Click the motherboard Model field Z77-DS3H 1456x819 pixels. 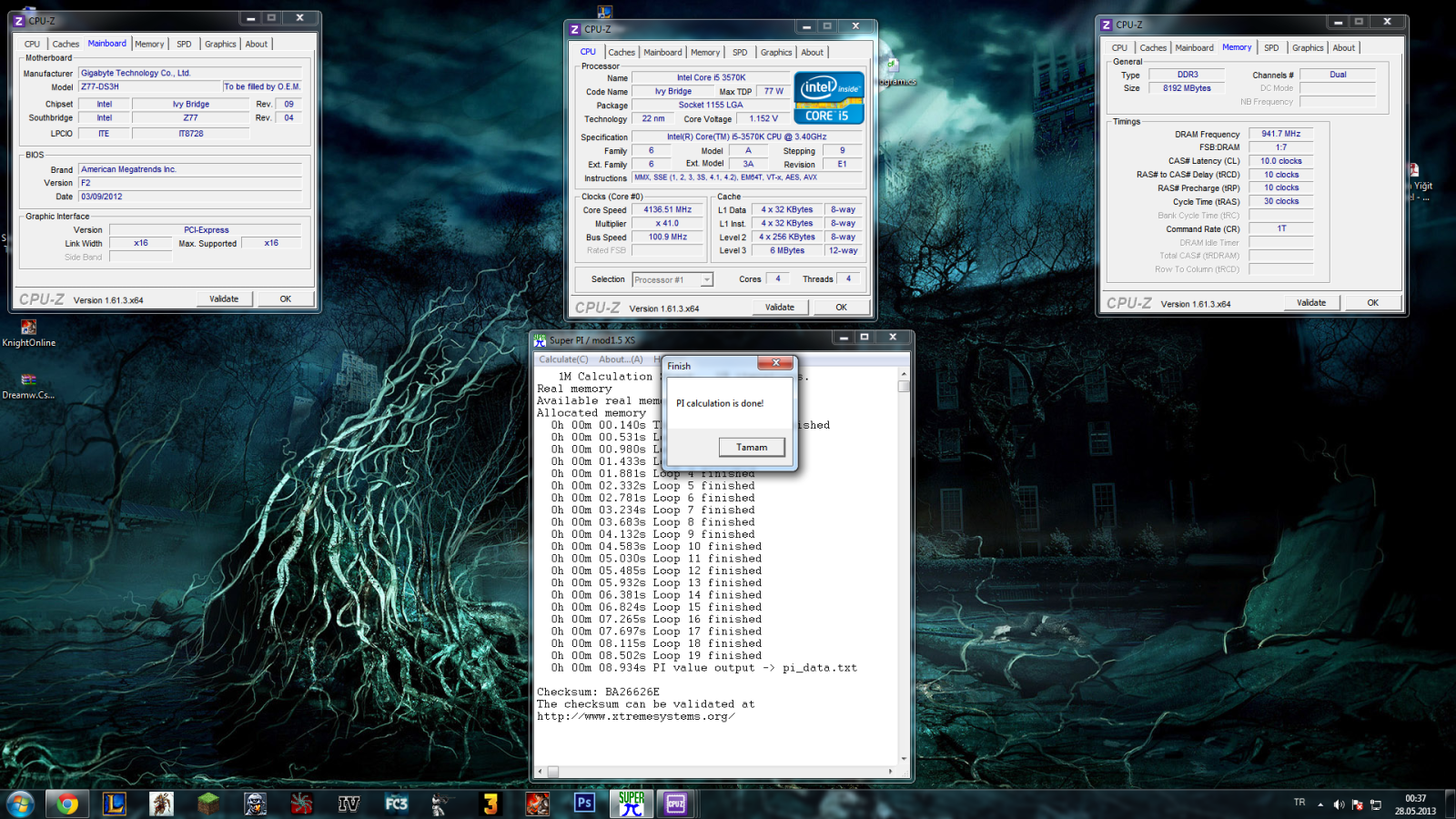click(150, 86)
